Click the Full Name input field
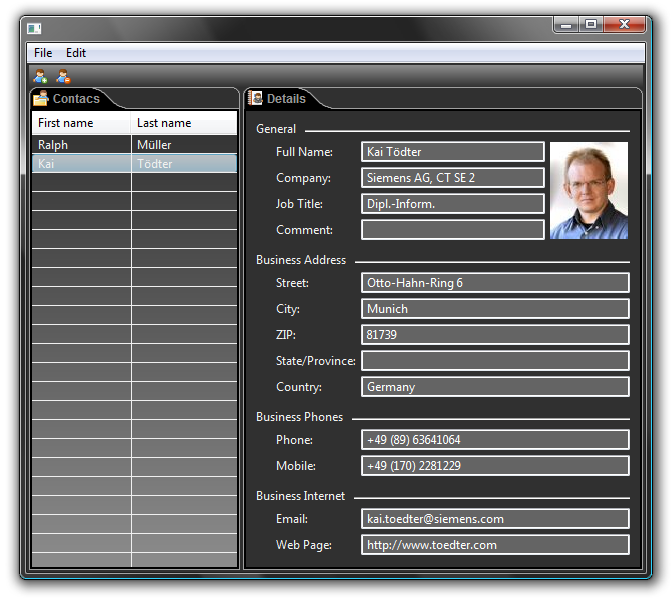This screenshot has height=601, width=672. point(453,152)
